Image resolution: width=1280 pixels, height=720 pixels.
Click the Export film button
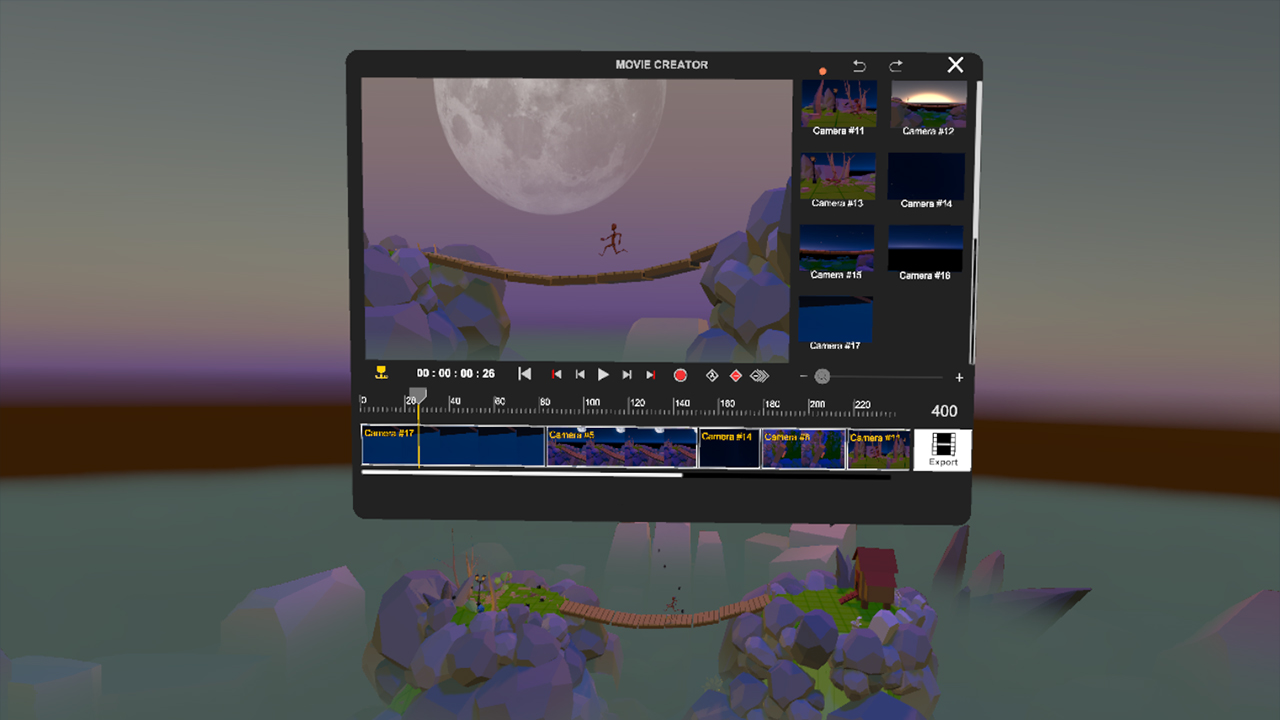pyautogui.click(x=941, y=449)
